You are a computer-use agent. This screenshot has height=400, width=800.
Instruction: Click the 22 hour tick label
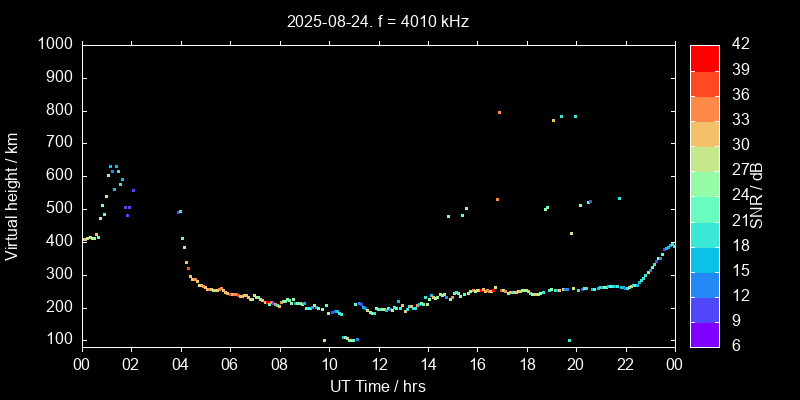[625, 364]
